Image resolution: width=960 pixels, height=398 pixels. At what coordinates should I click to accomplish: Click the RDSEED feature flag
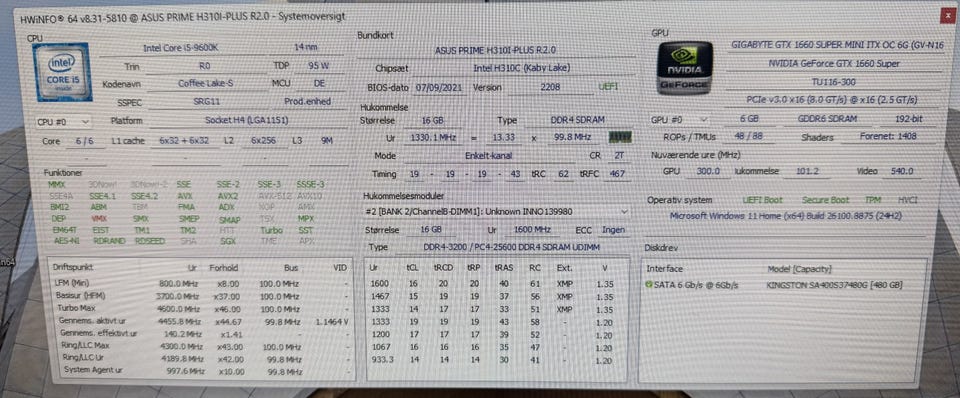tap(150, 241)
